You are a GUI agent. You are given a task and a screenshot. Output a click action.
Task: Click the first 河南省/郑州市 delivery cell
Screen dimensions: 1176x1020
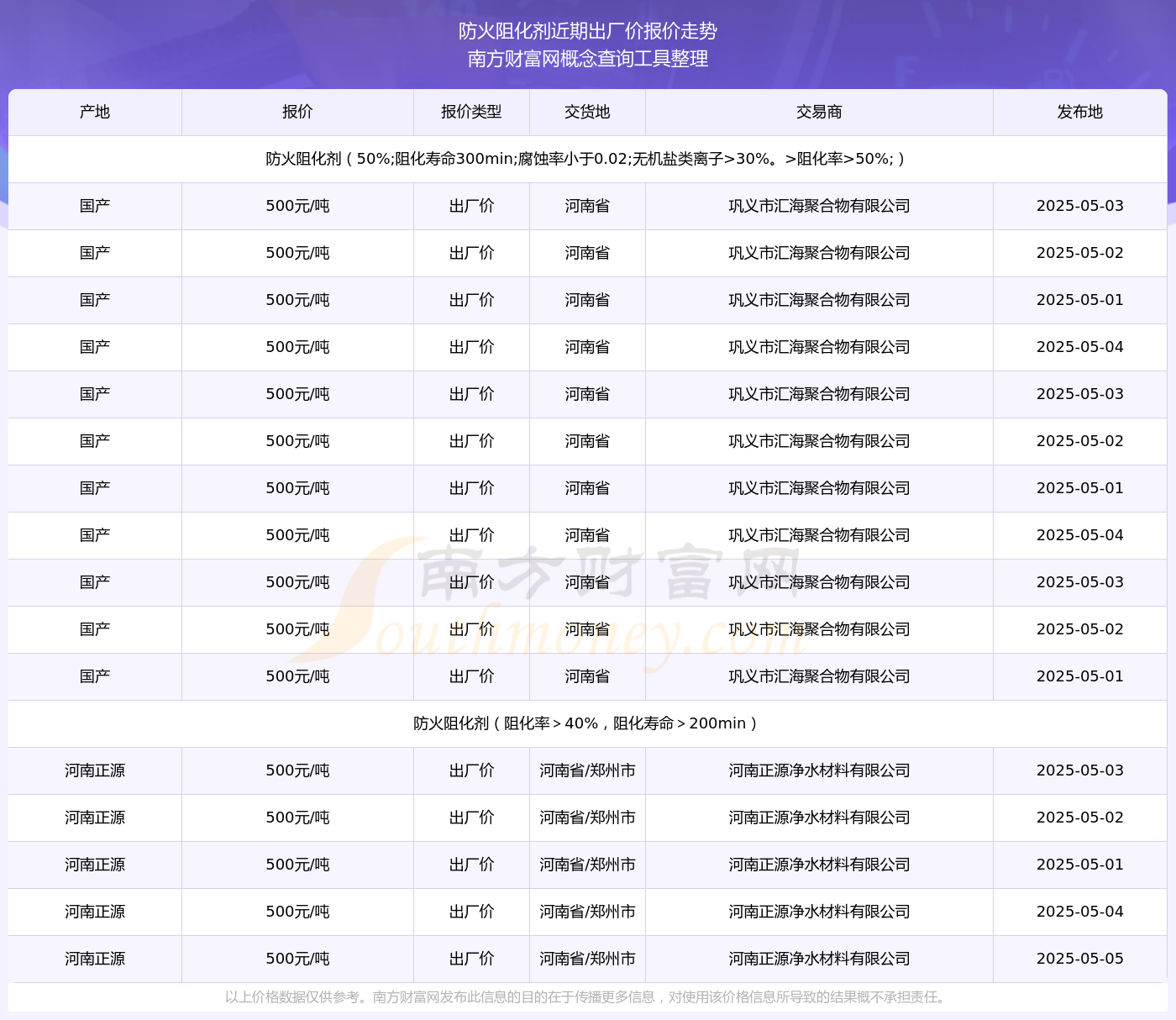[587, 770]
